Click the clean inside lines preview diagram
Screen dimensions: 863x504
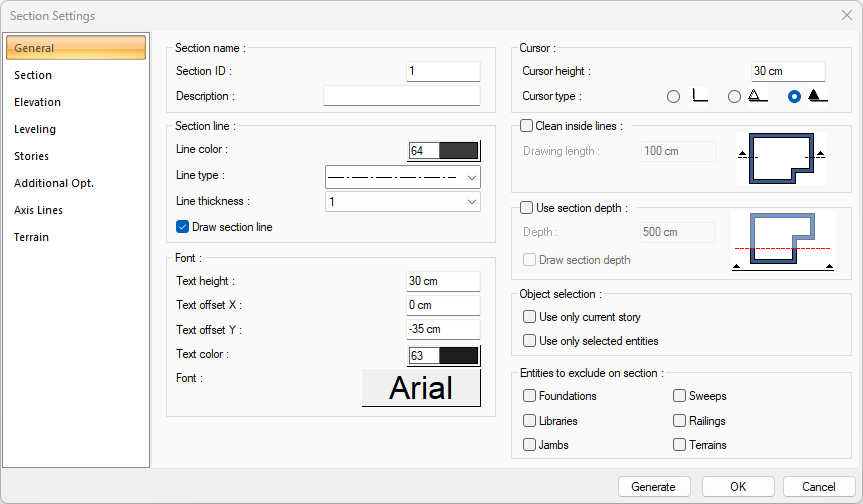pyautogui.click(x=781, y=158)
